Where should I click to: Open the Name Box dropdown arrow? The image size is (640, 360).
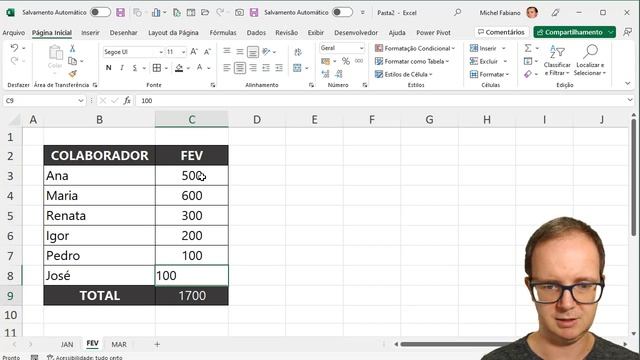click(81, 100)
